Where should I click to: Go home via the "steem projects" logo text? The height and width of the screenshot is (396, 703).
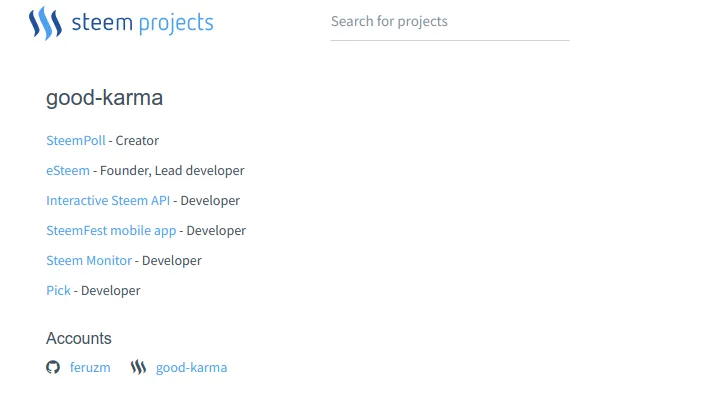point(143,22)
